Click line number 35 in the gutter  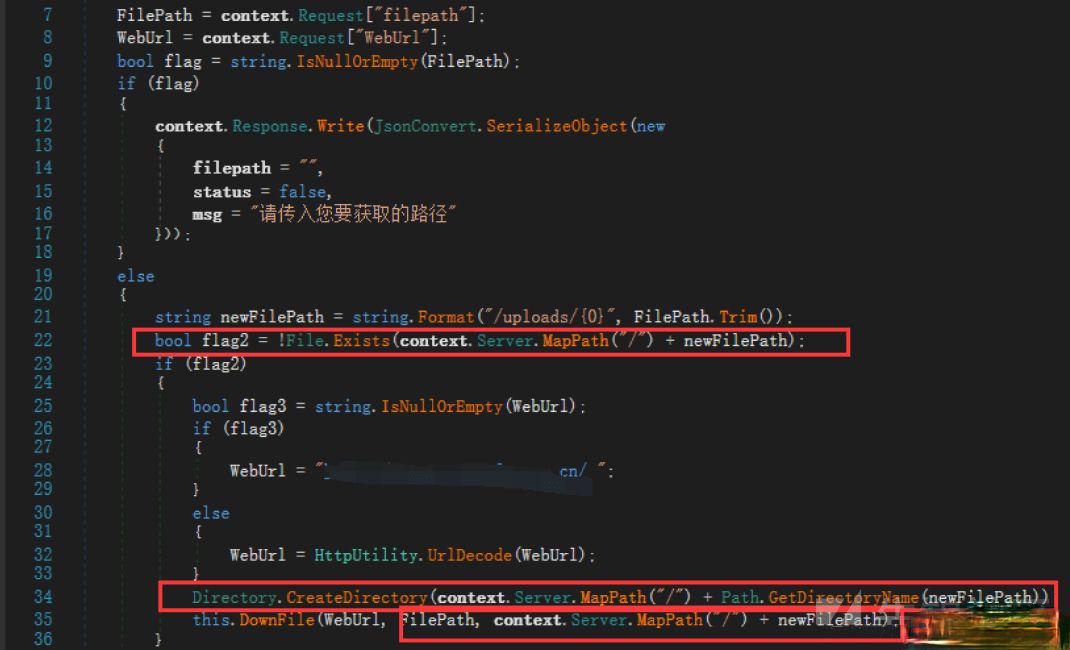43,619
